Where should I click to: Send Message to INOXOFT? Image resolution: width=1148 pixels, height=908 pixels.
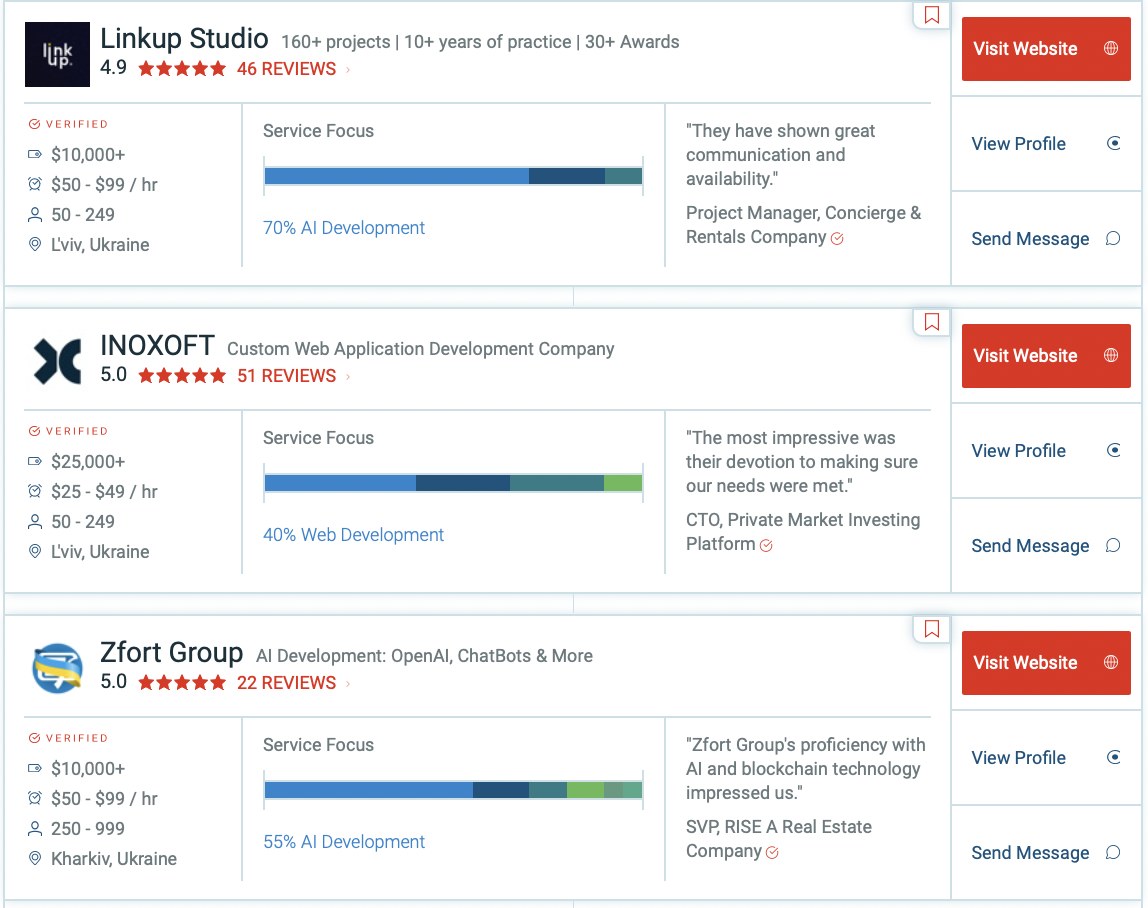point(1046,546)
